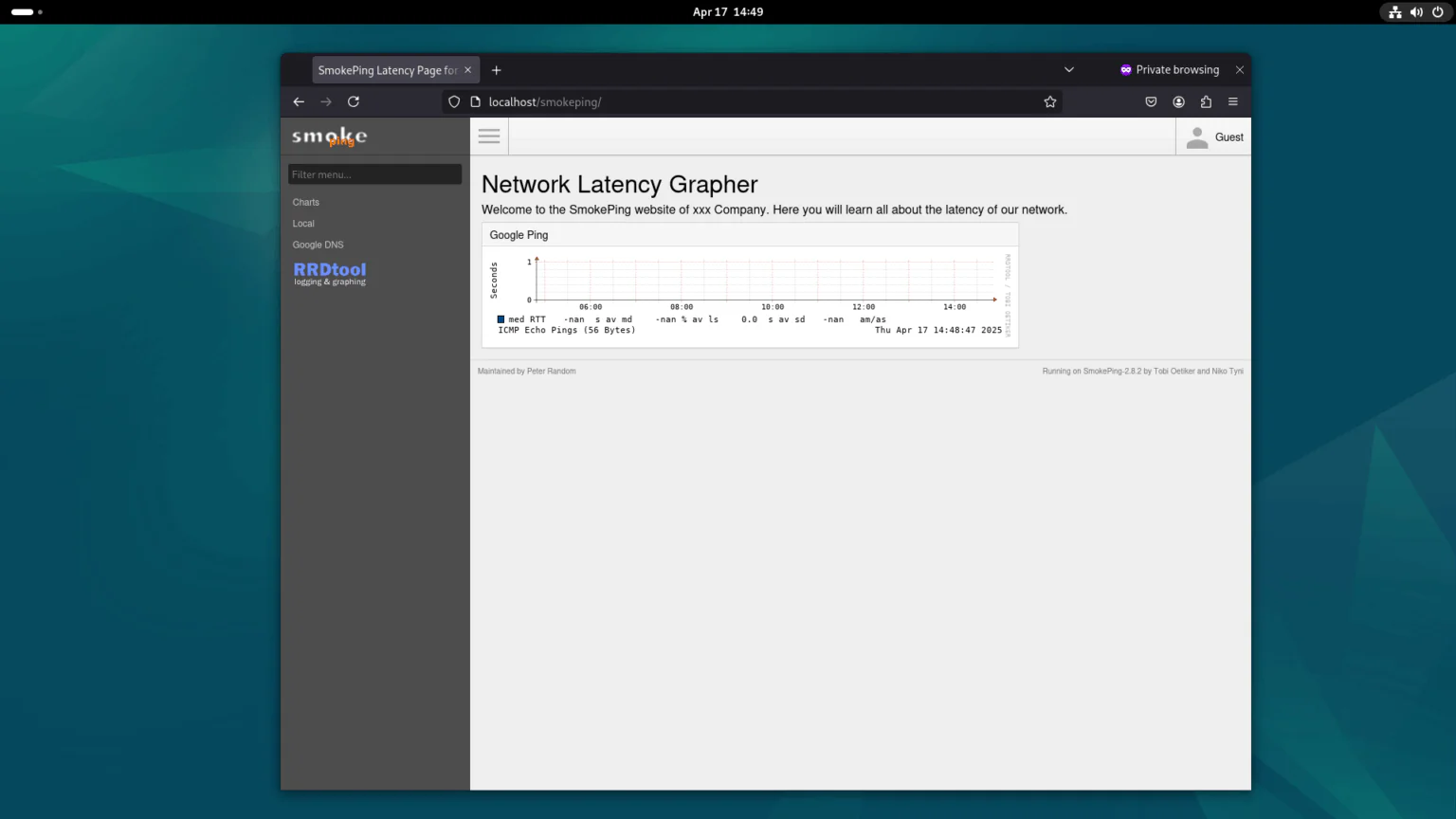Open the Google Ping latency graph
The width and height of the screenshot is (1456, 819).
tap(750, 296)
